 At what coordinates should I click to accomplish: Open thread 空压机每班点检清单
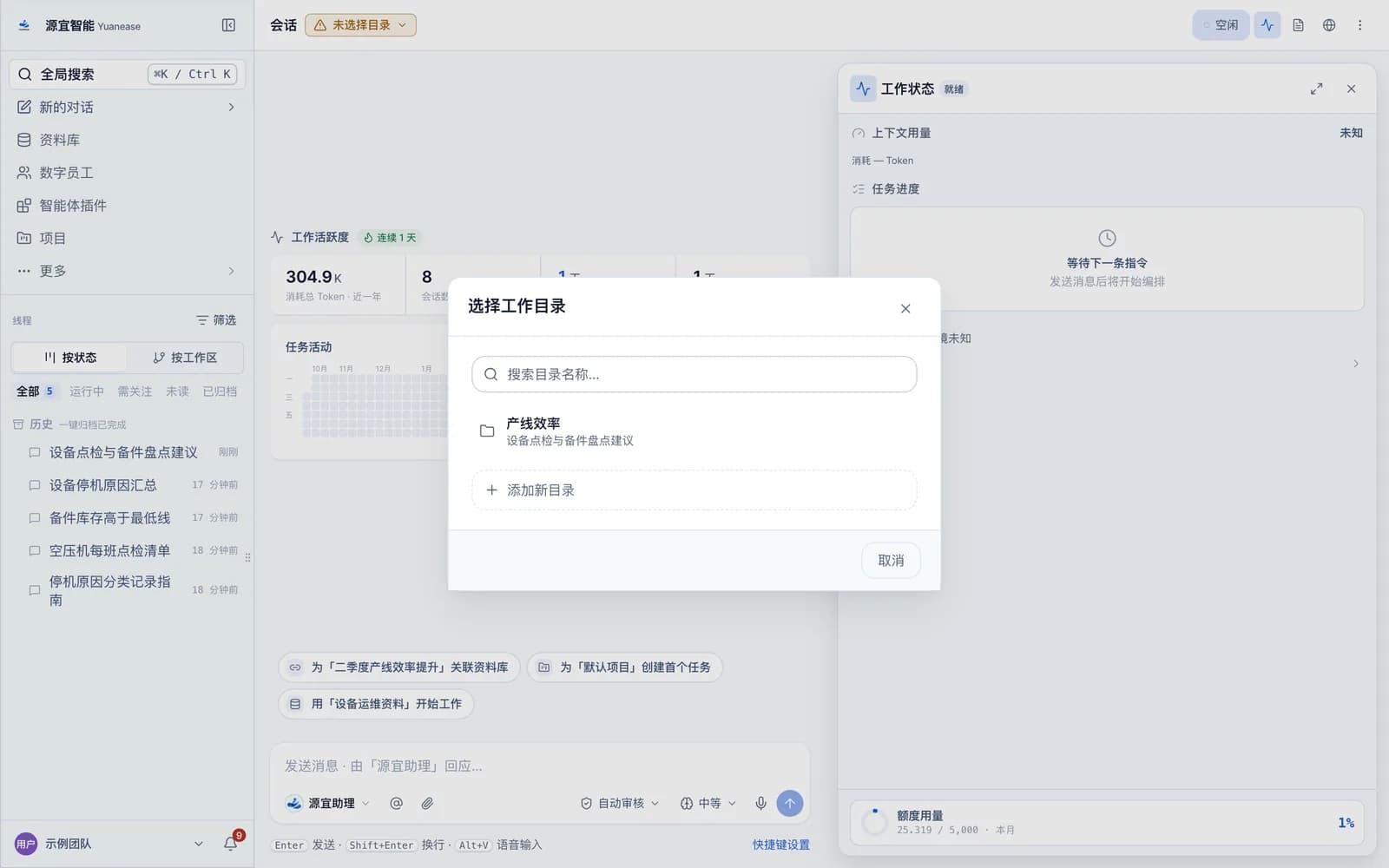(x=133, y=550)
